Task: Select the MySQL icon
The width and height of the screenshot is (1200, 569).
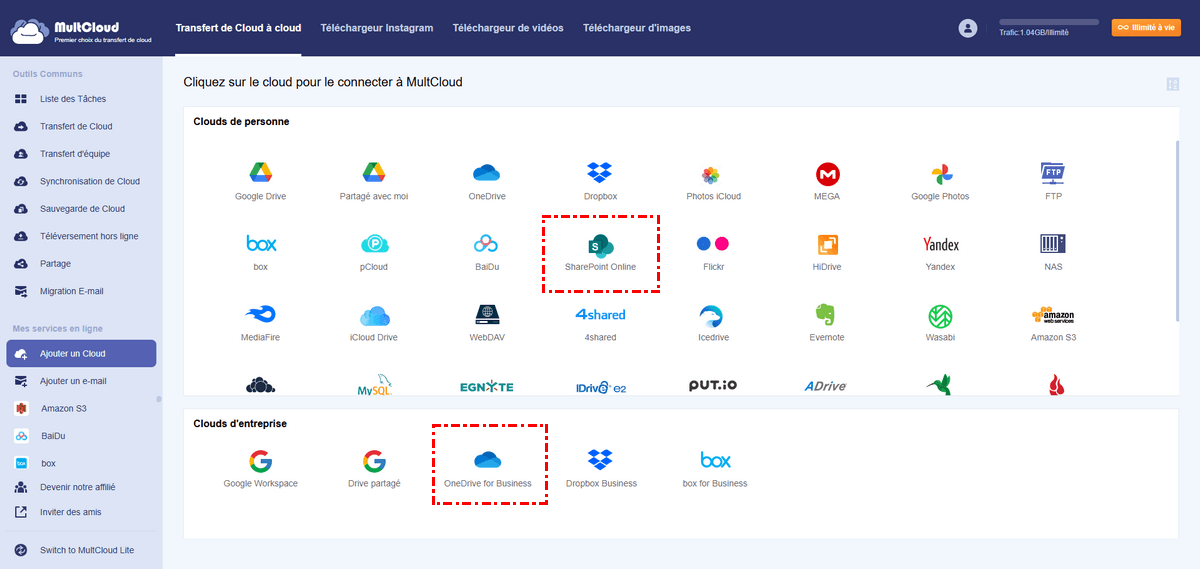Action: (374, 385)
